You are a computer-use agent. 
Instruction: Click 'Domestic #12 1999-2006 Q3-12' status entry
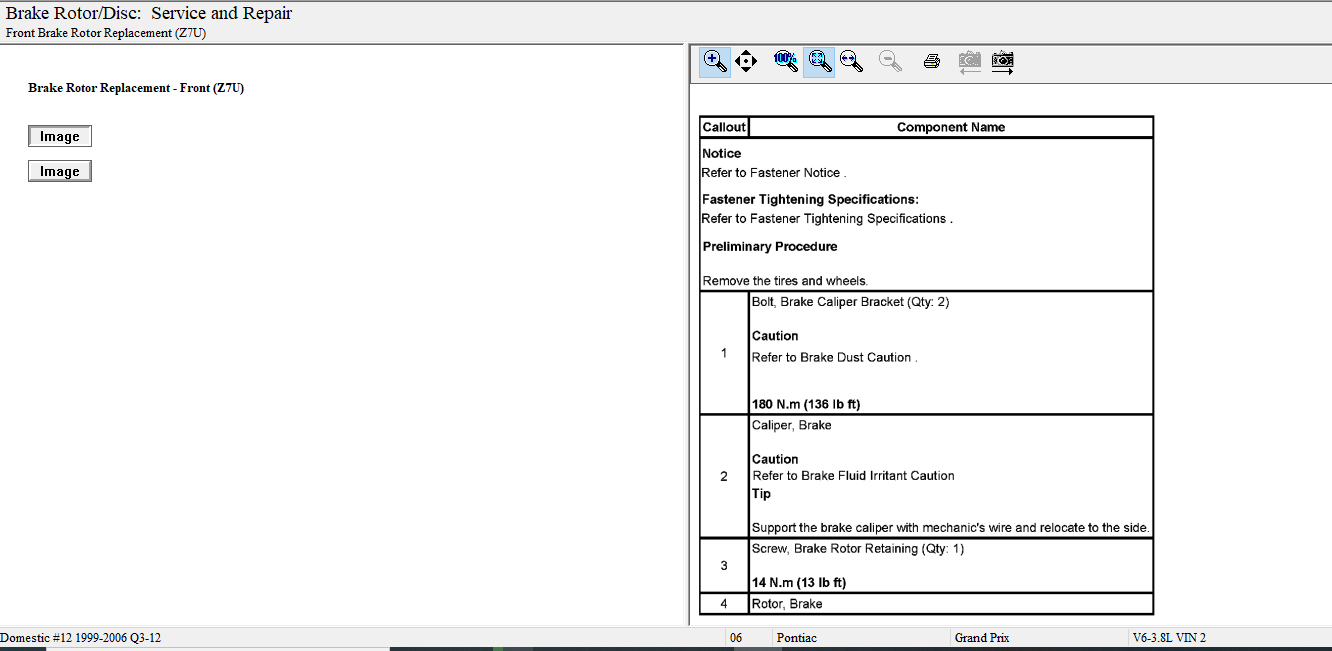point(81,638)
